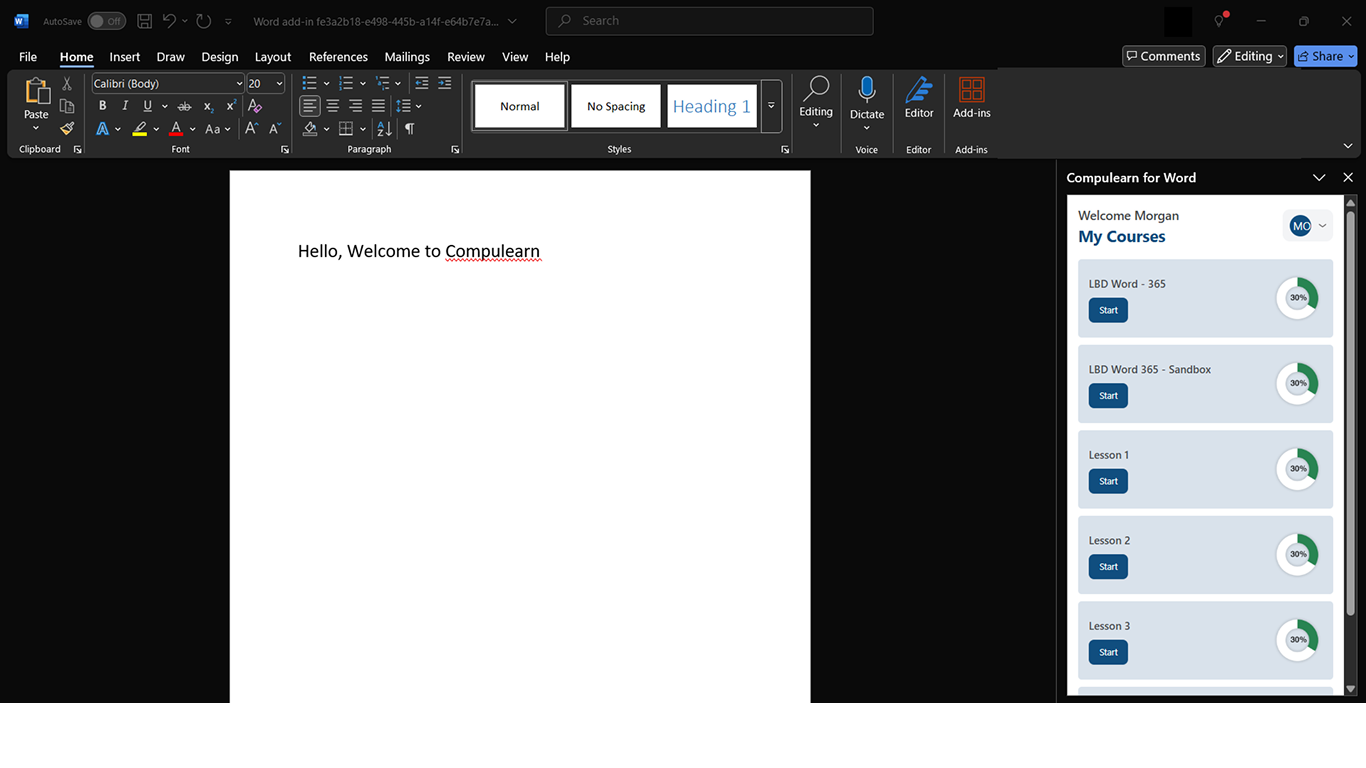The height and width of the screenshot is (768, 1366).
Task: Start dictation with the microphone icon
Action: 867,91
